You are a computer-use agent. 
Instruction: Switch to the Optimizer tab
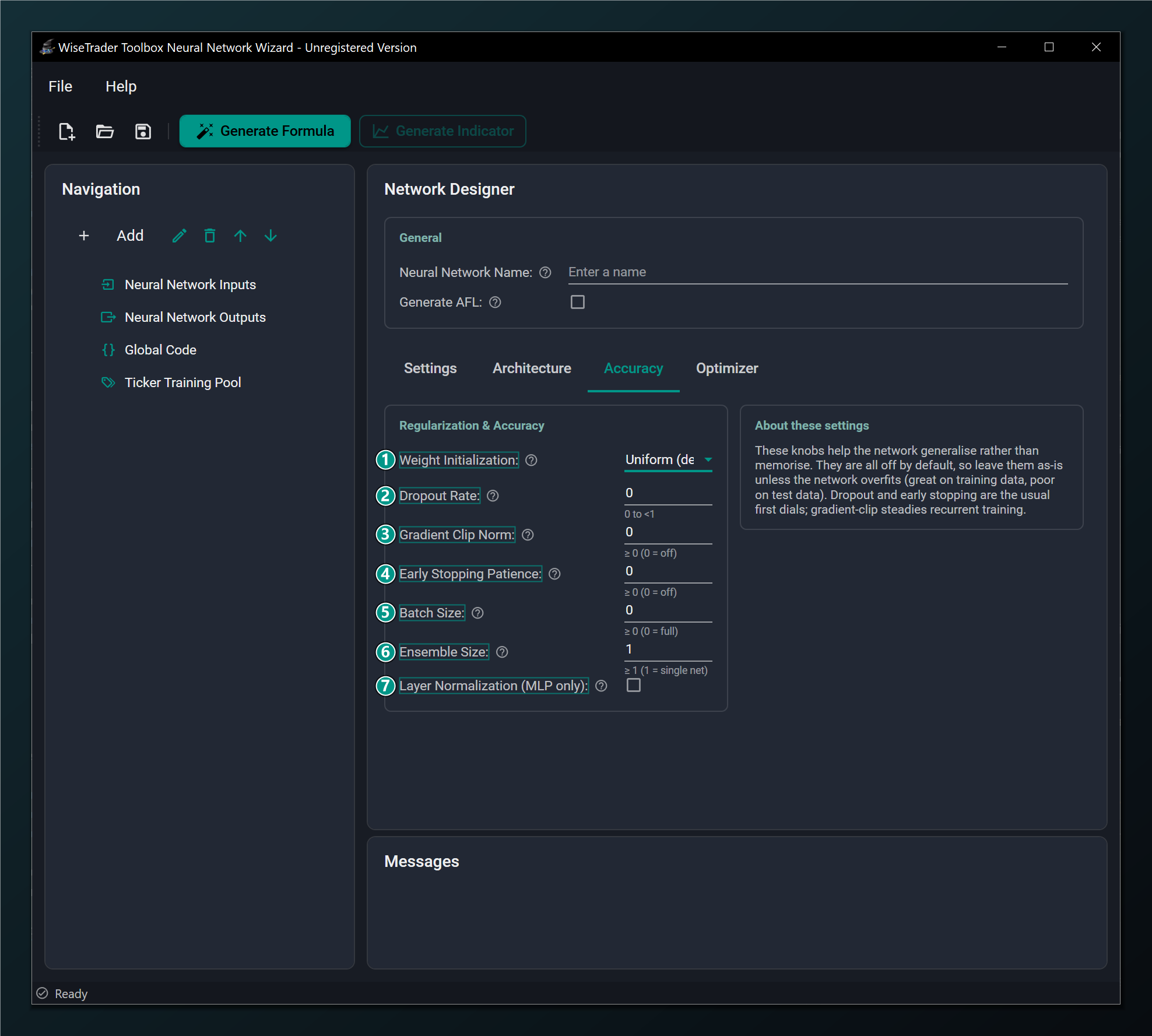coord(727,368)
